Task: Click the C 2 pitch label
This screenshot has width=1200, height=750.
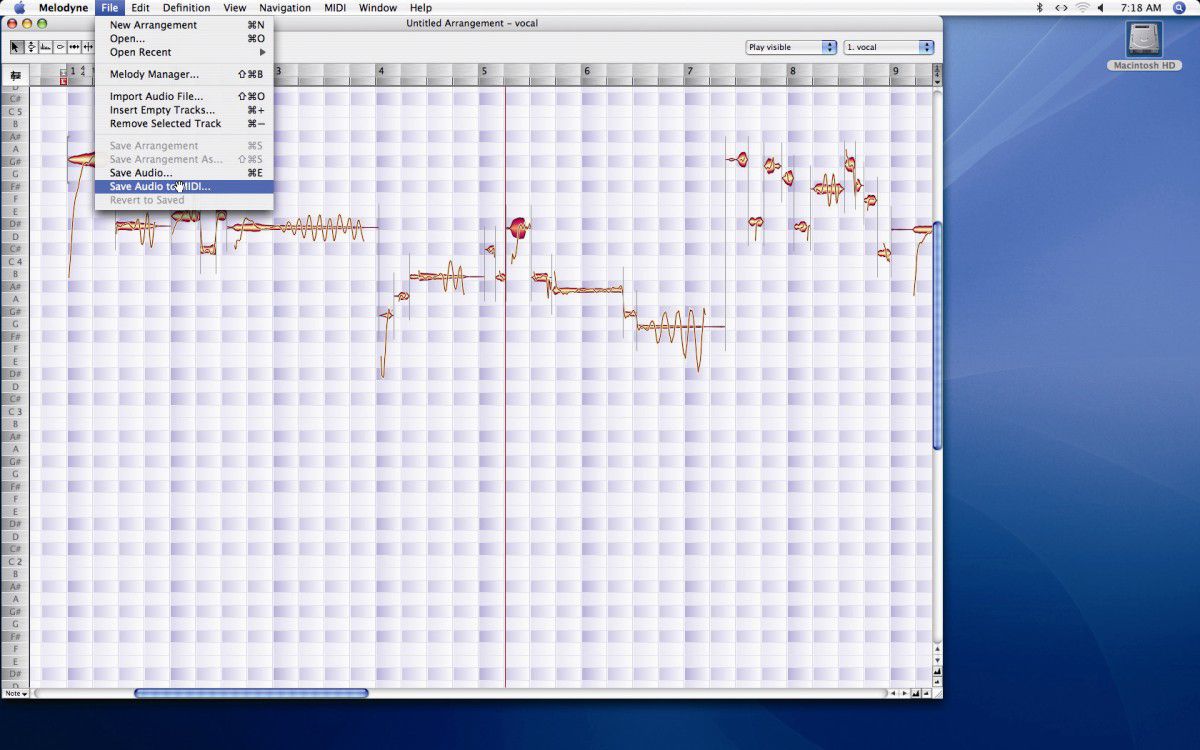Action: pos(15,561)
